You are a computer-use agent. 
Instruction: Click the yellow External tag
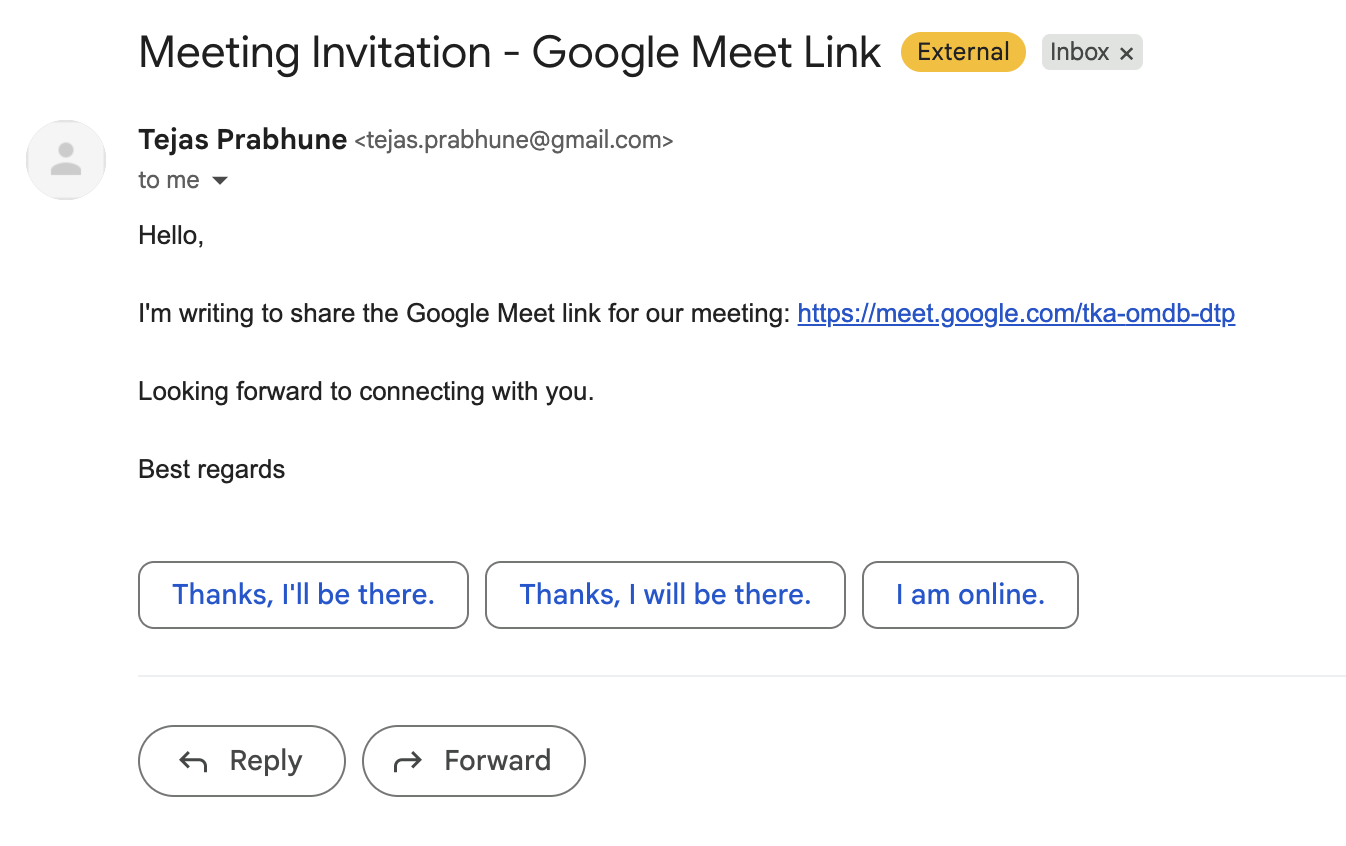point(963,52)
